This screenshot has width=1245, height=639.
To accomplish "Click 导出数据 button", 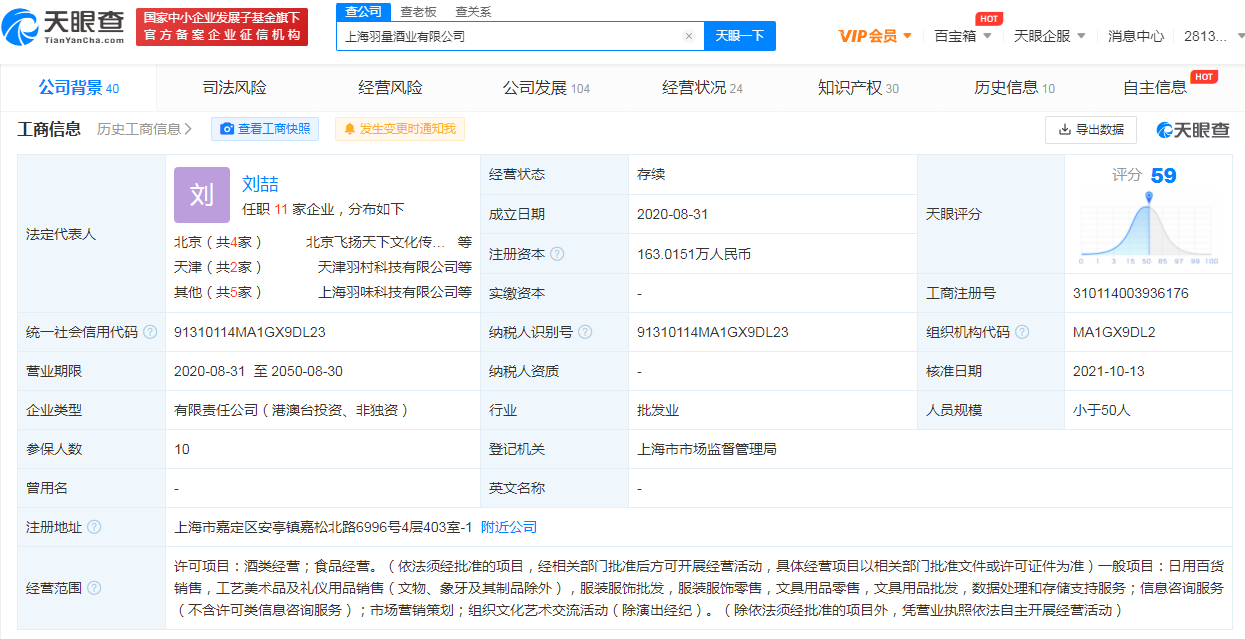I will (1090, 129).
